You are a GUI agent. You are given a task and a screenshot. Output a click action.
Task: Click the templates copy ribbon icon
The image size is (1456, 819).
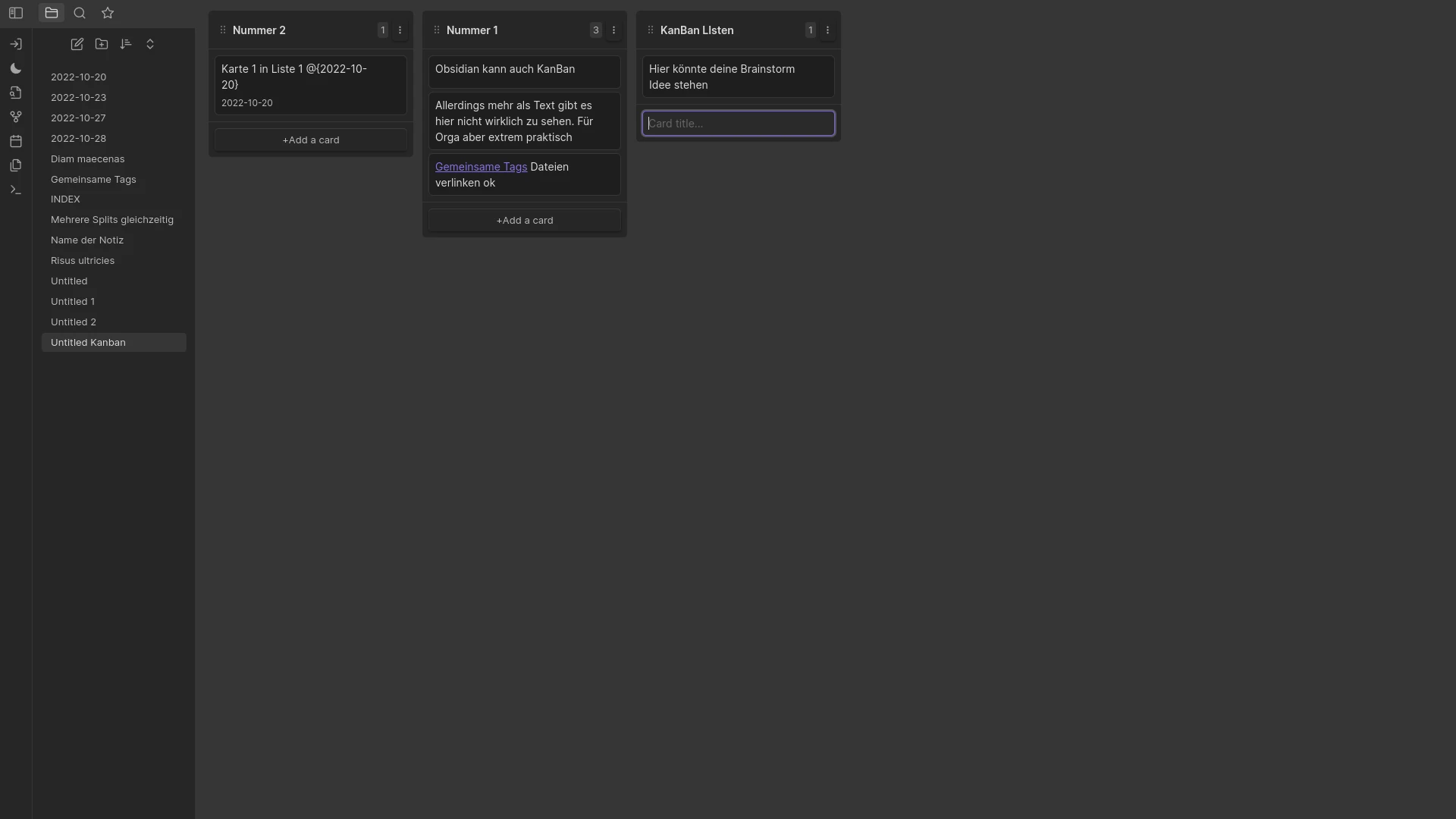coord(16,165)
